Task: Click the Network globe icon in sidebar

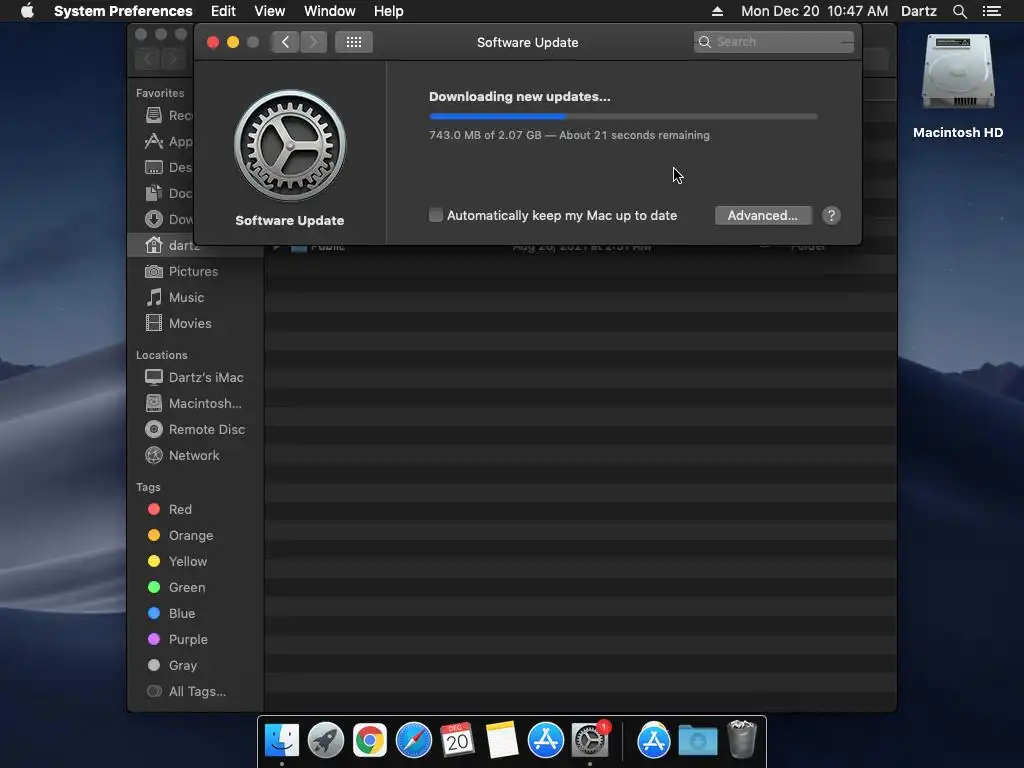Action: [153, 456]
